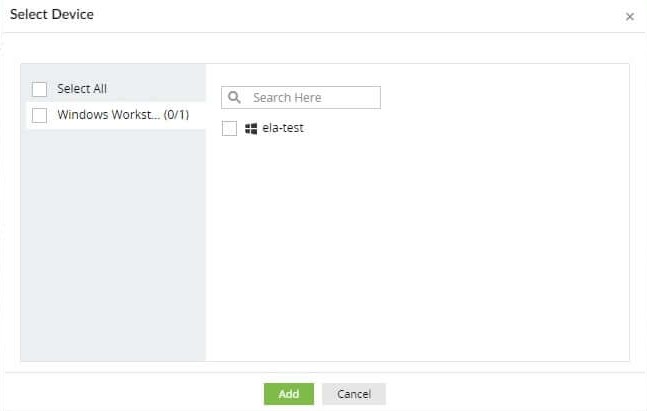647x411 pixels.
Task: Close the Select Device dialog
Action: click(629, 17)
